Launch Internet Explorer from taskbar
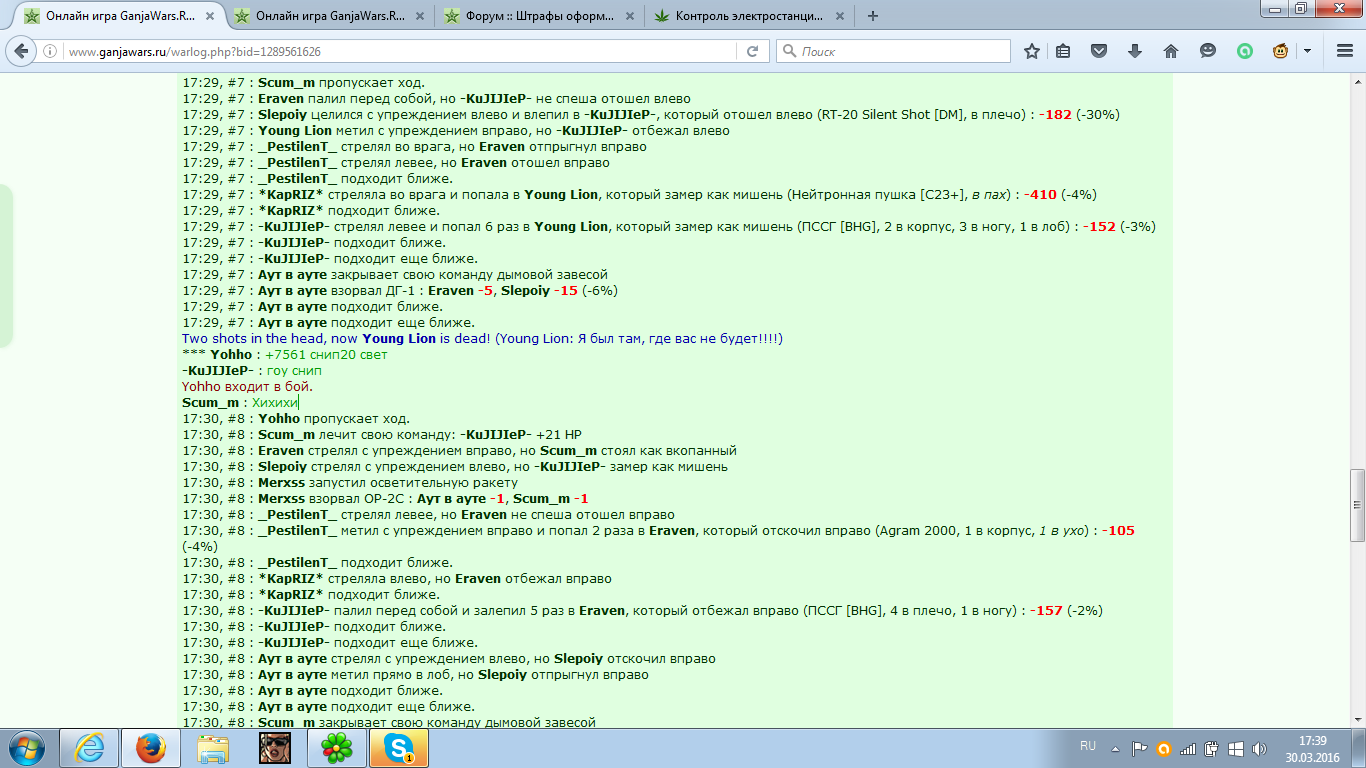1366x768 pixels. click(90, 748)
